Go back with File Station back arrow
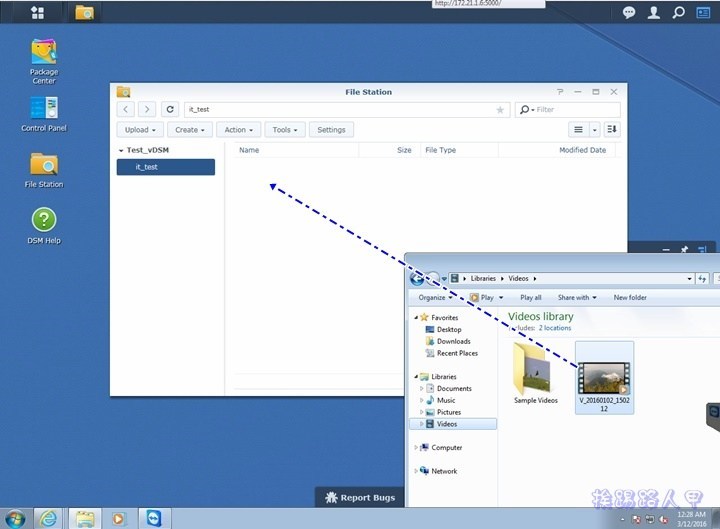Viewport: 720px width, 529px height. tap(127, 110)
